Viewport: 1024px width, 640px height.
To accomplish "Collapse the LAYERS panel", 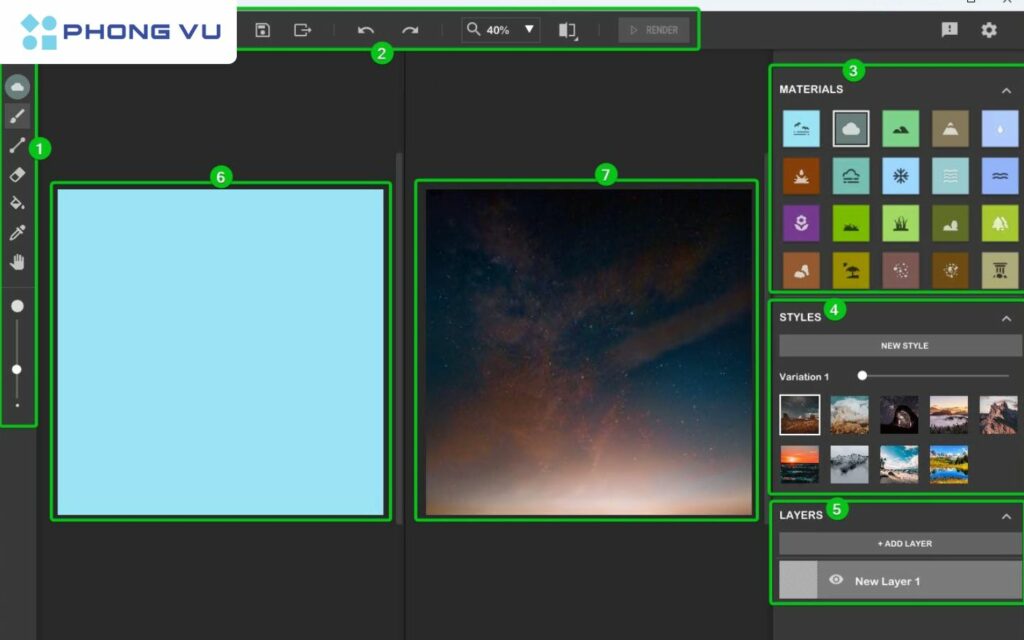I will pos(1006,515).
